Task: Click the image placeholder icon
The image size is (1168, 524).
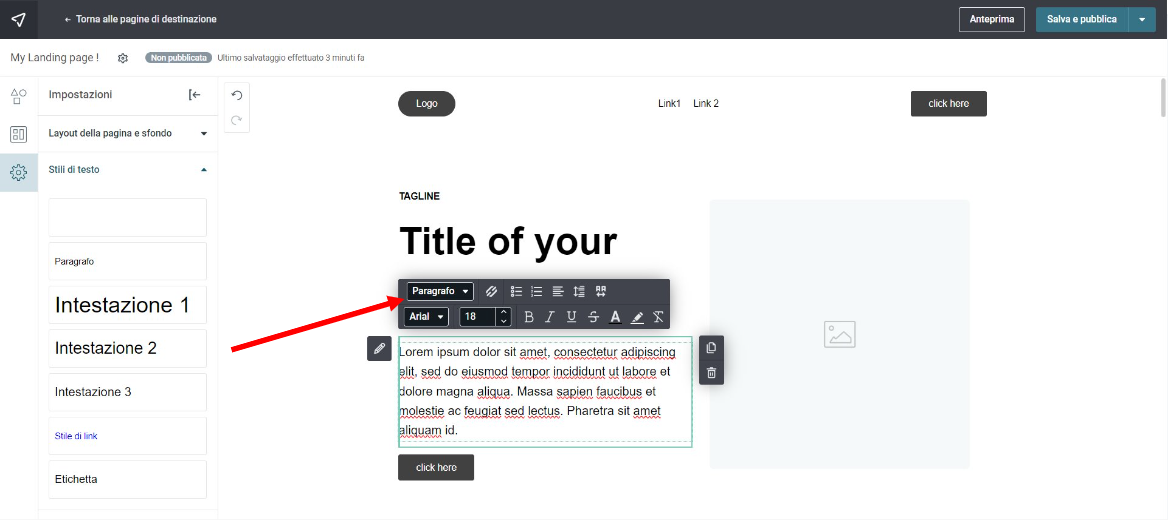Action: 840,334
